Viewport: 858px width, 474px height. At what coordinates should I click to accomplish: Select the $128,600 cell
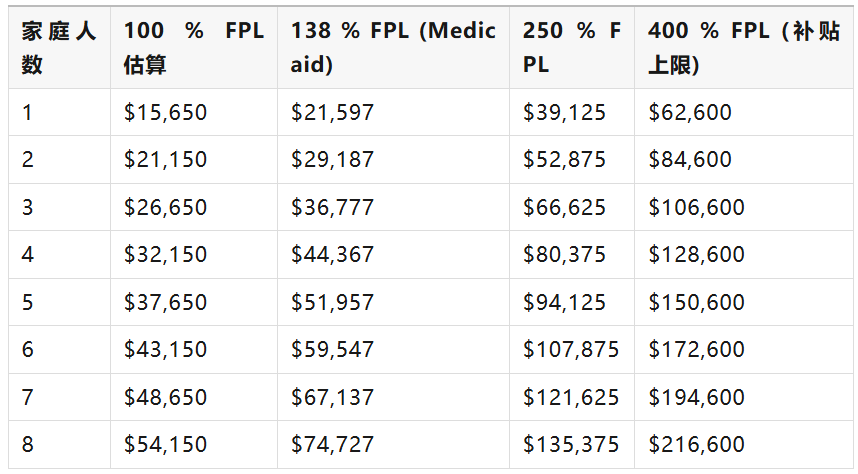(696, 255)
